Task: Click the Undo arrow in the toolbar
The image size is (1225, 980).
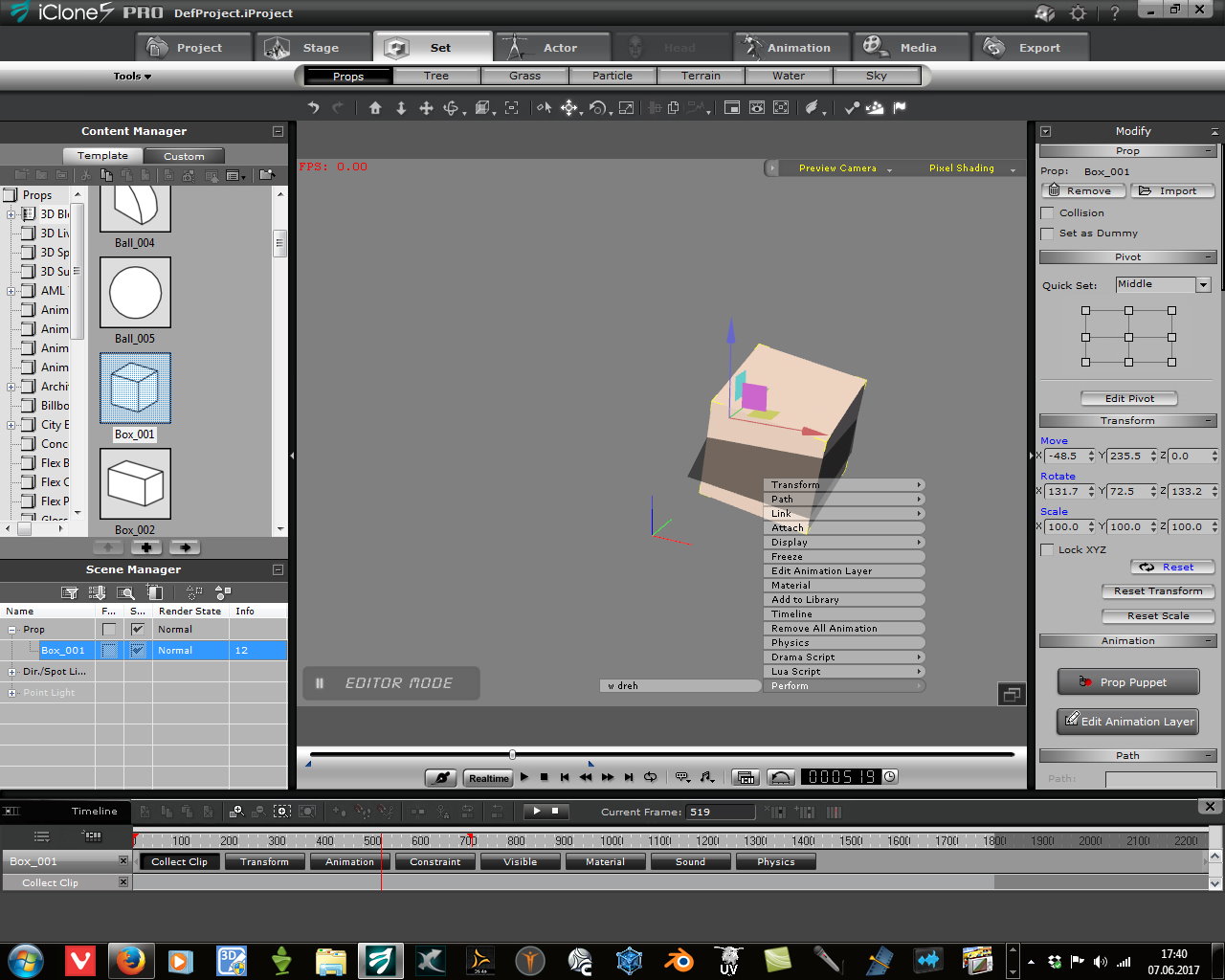Action: pyautogui.click(x=313, y=108)
